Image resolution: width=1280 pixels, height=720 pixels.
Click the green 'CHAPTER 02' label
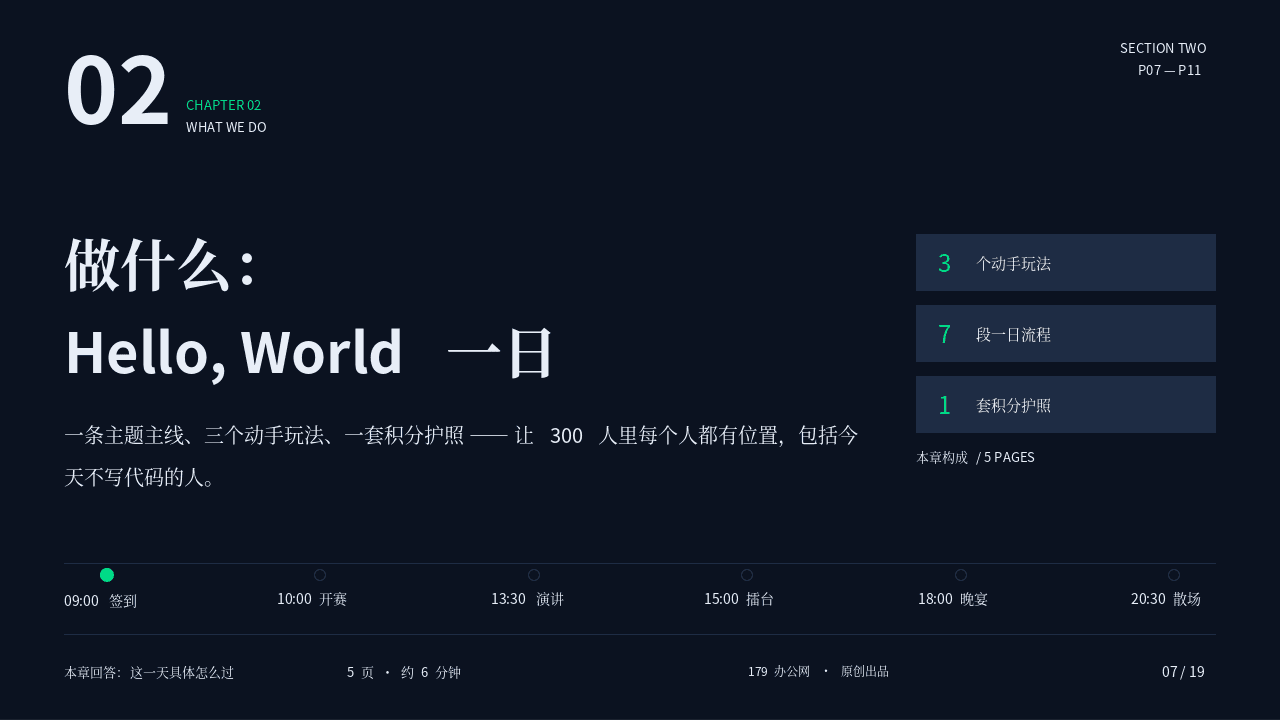click(223, 105)
